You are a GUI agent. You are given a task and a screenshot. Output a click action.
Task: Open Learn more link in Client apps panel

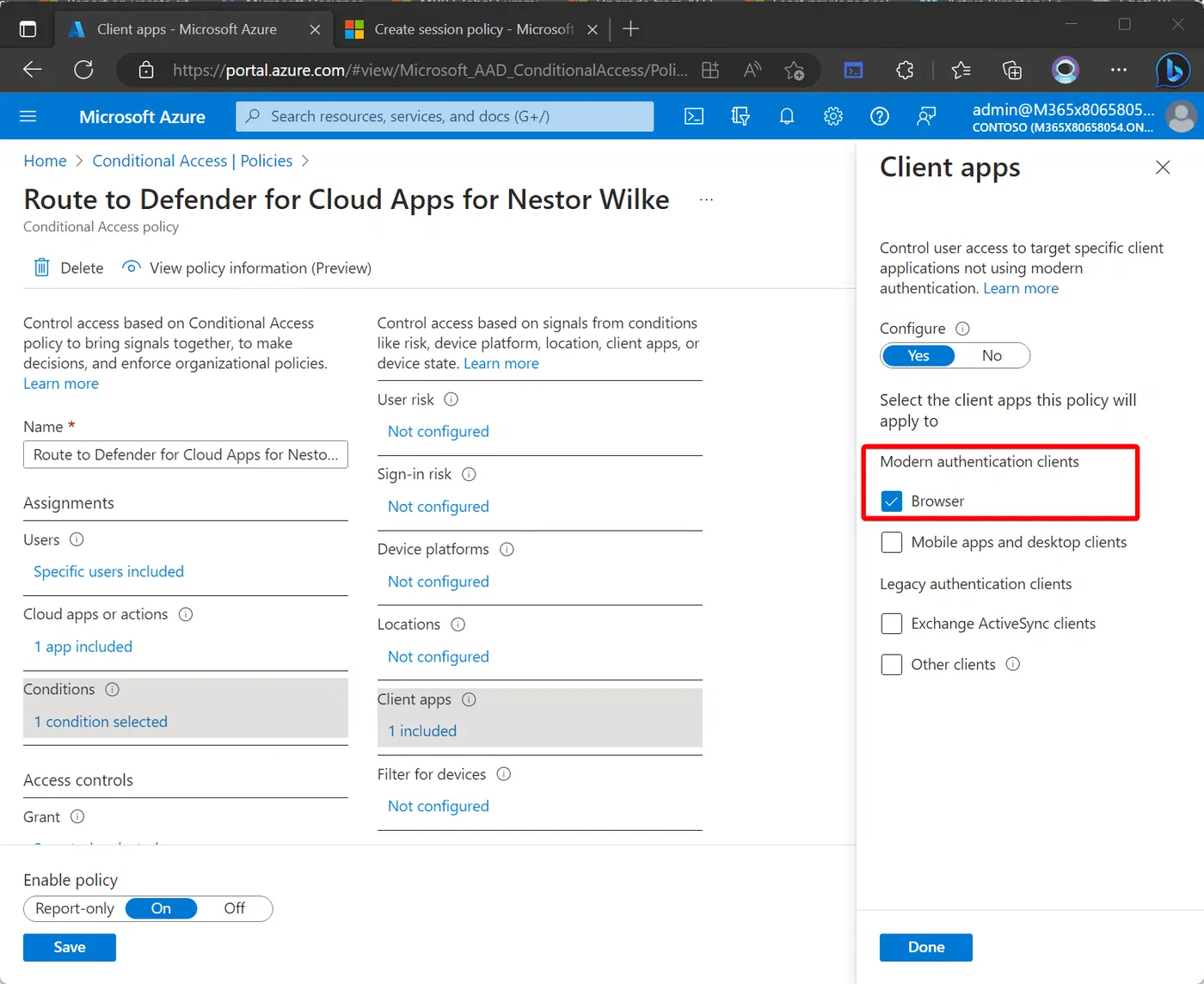pos(1021,289)
